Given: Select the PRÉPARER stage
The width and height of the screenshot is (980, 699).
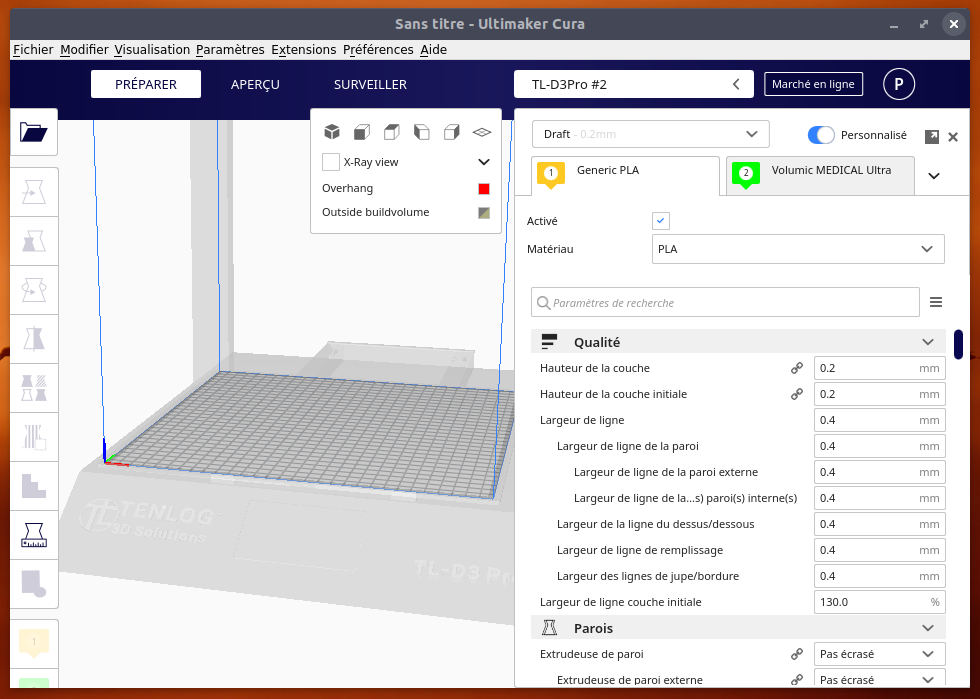Looking at the screenshot, I should 146,84.
